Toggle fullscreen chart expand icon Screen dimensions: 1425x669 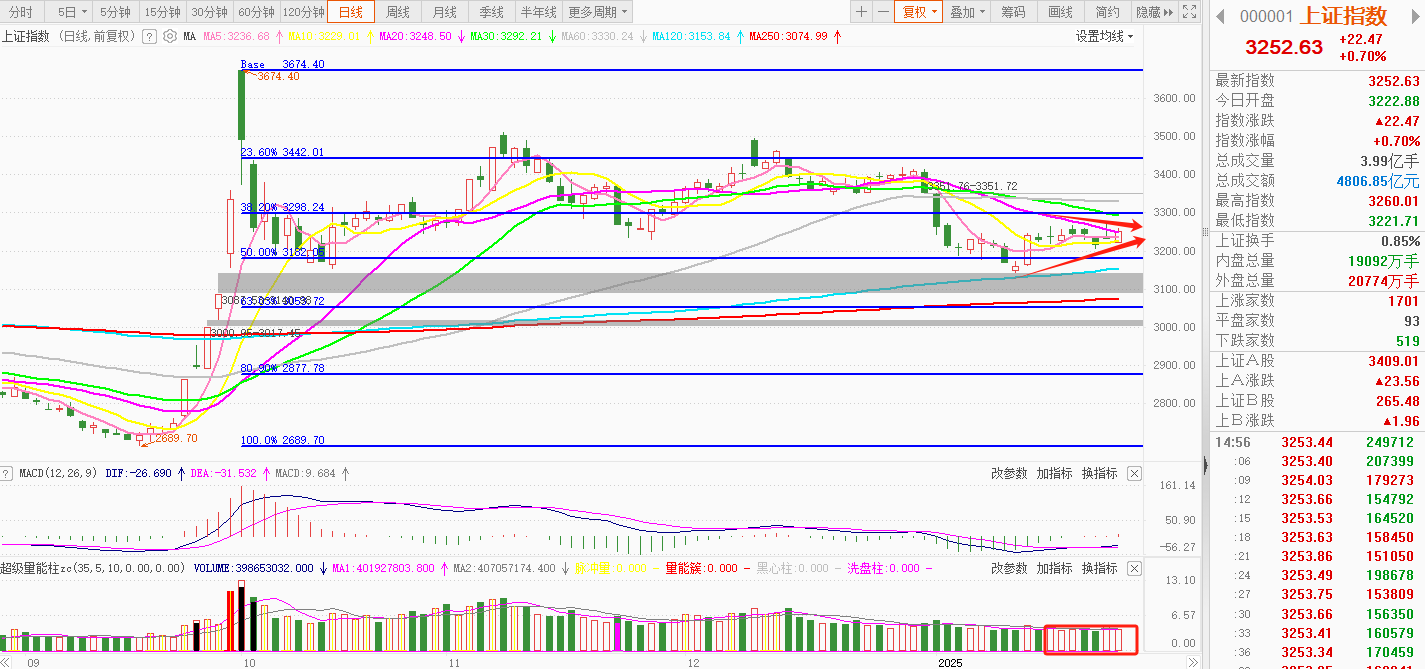(x=1189, y=12)
